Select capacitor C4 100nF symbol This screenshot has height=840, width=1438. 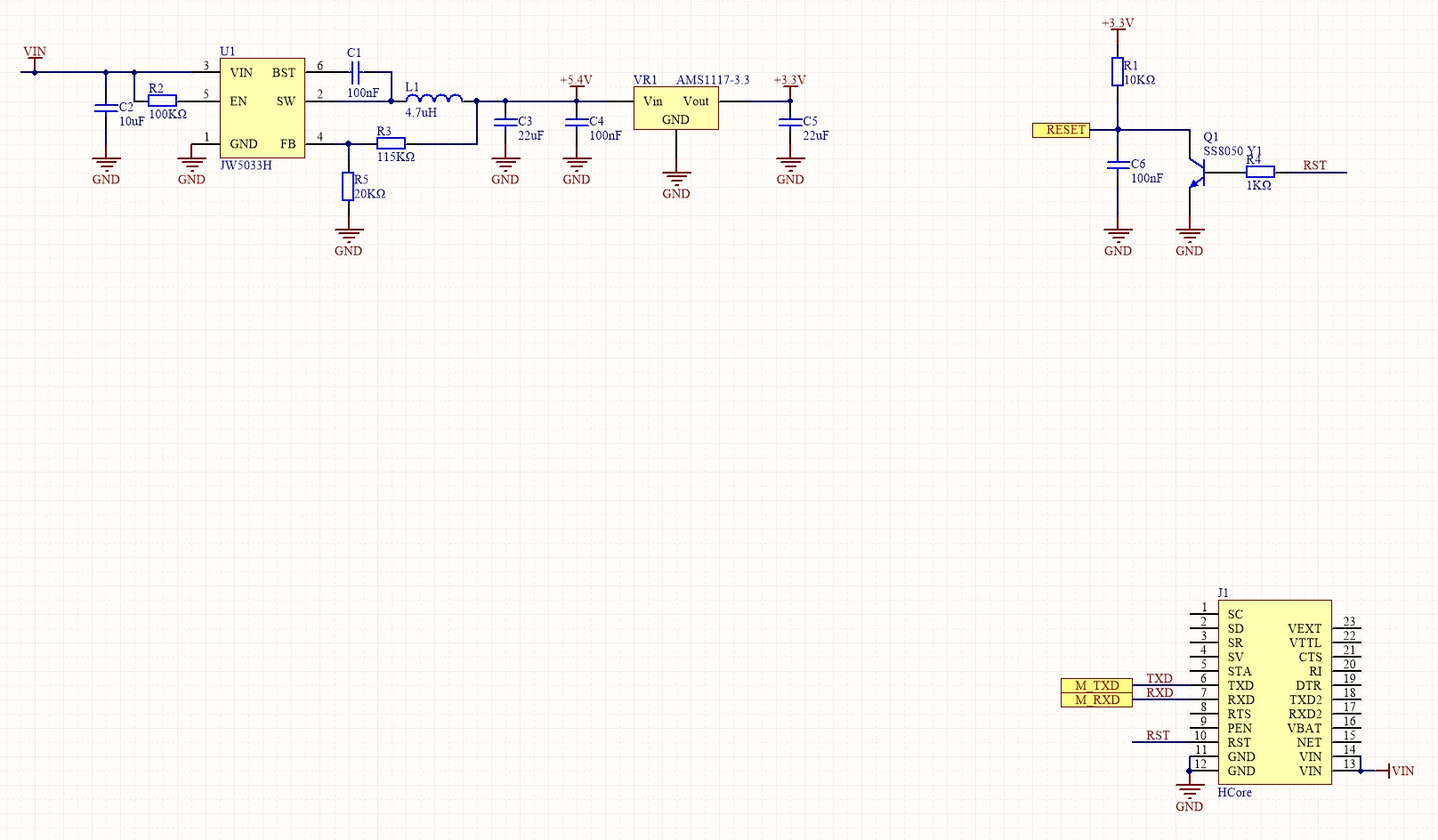click(x=577, y=122)
